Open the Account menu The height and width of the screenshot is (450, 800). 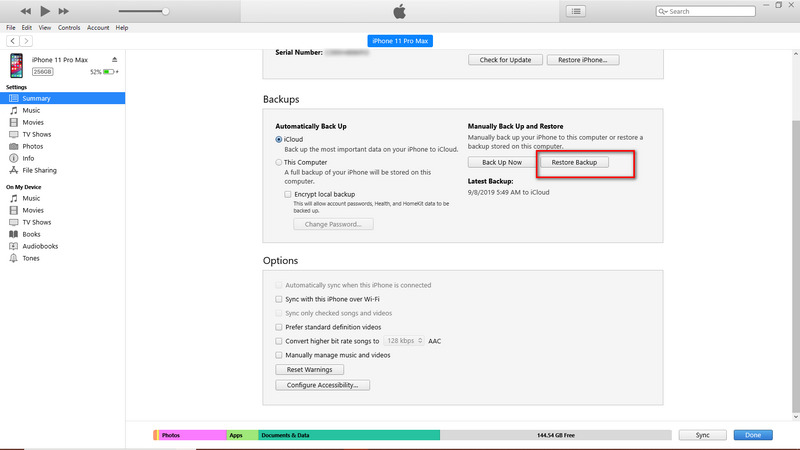point(98,28)
